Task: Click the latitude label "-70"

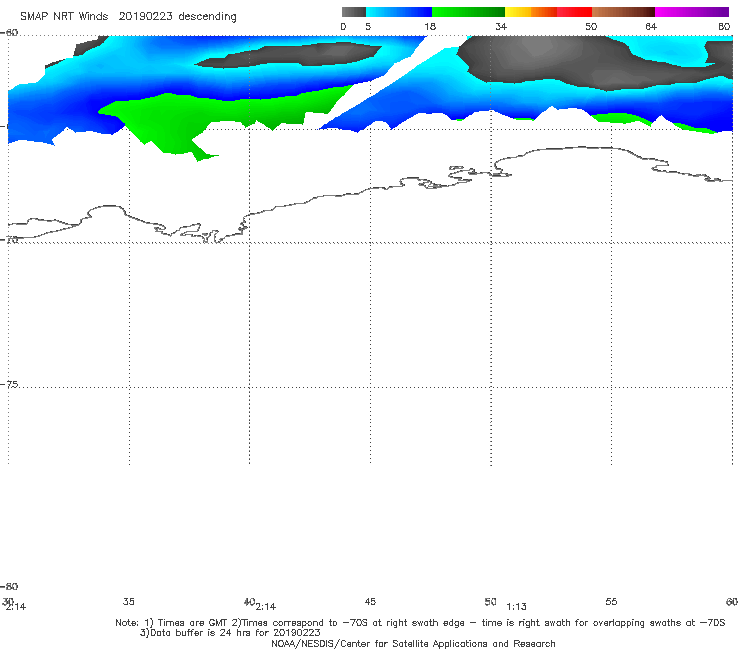Action: 9,240
